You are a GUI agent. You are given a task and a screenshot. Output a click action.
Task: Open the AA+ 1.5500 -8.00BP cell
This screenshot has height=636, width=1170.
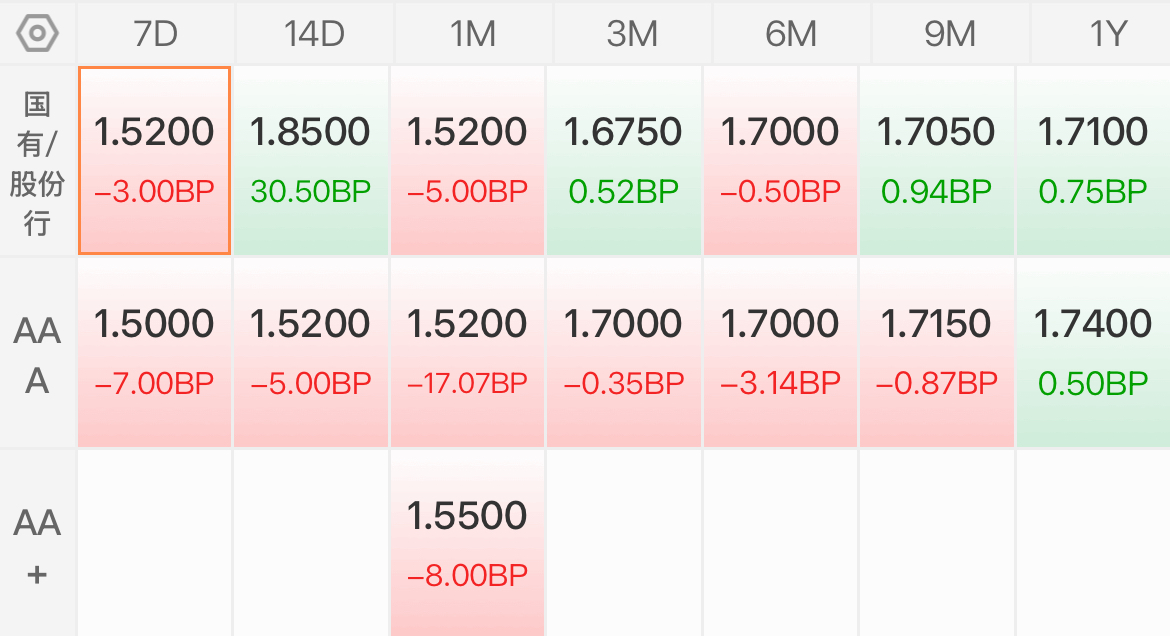click(x=467, y=543)
